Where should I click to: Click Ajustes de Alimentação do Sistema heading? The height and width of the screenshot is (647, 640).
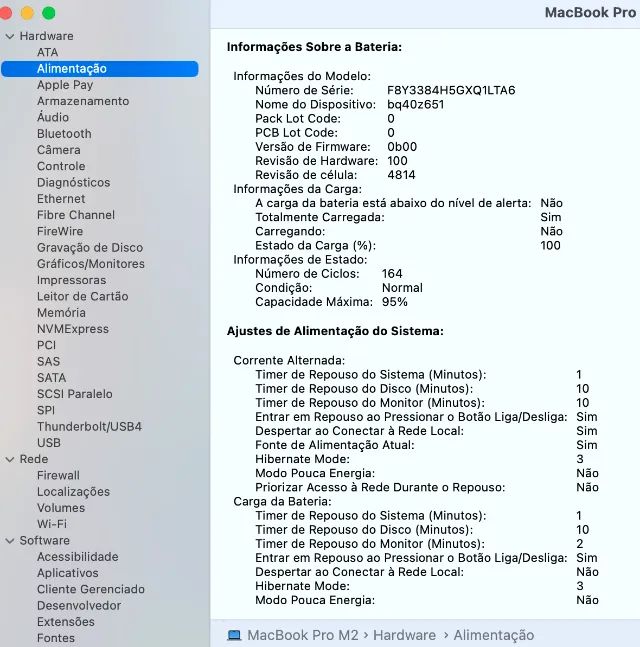pyautogui.click(x=335, y=331)
